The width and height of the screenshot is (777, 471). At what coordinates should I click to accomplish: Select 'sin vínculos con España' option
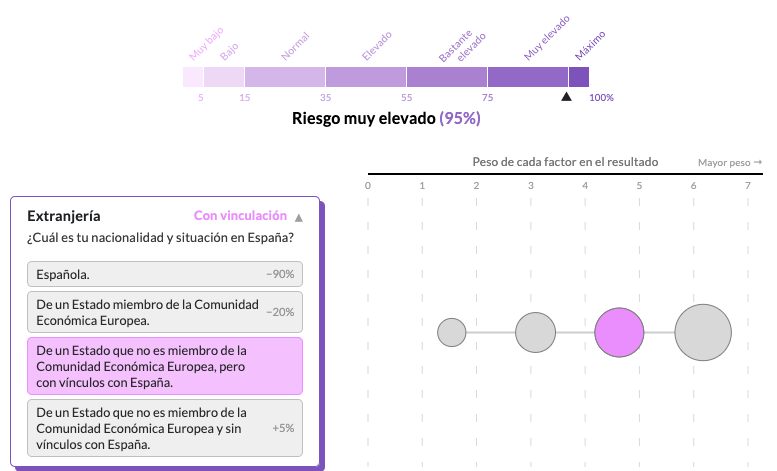click(x=165, y=428)
